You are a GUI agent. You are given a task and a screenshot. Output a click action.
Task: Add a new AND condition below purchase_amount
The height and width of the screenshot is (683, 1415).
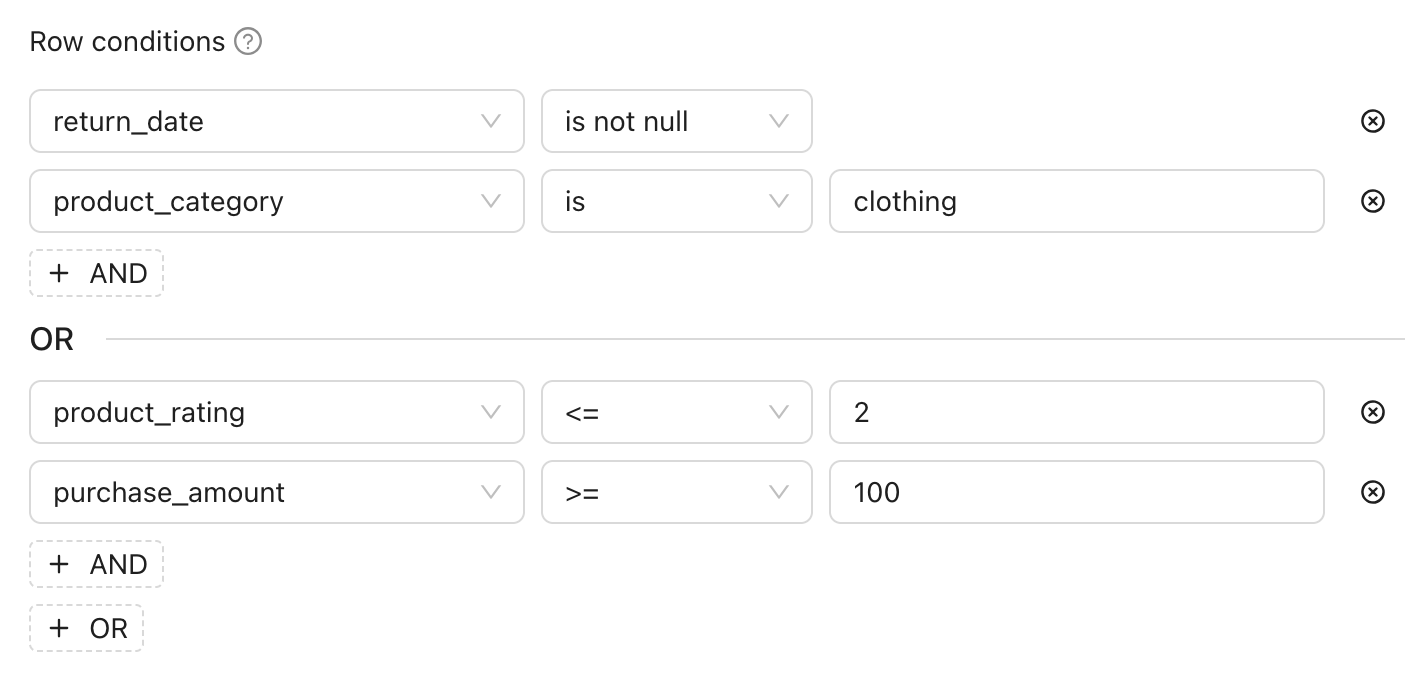tap(96, 563)
